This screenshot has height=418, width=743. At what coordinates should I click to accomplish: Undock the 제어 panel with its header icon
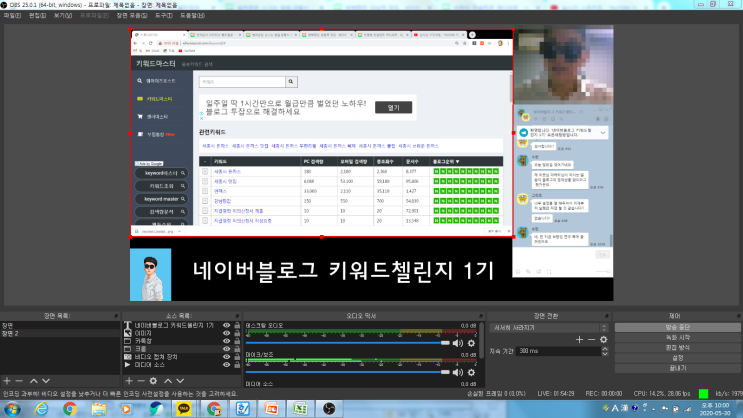739,316
